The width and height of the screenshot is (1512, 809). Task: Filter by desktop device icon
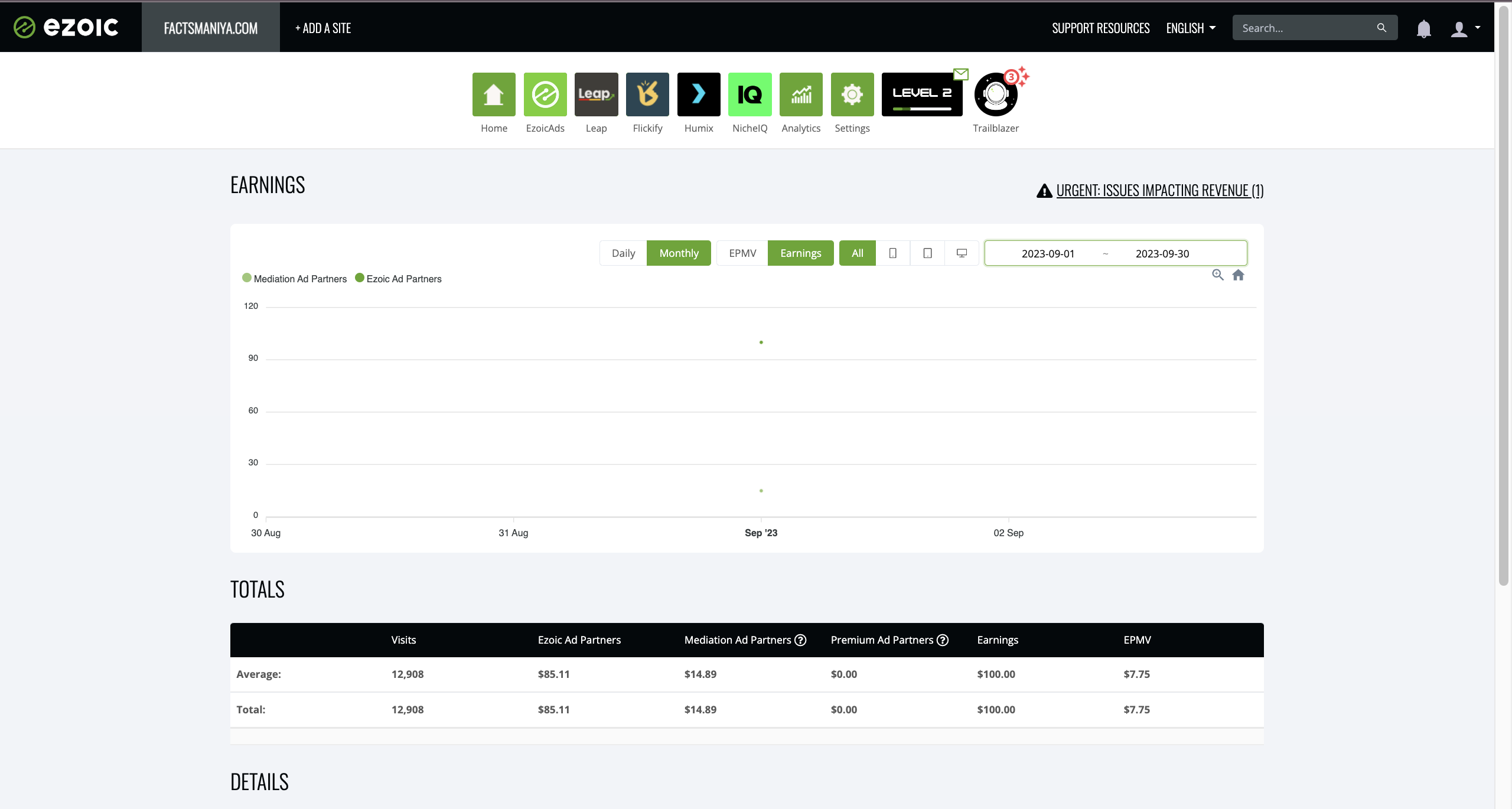962,253
